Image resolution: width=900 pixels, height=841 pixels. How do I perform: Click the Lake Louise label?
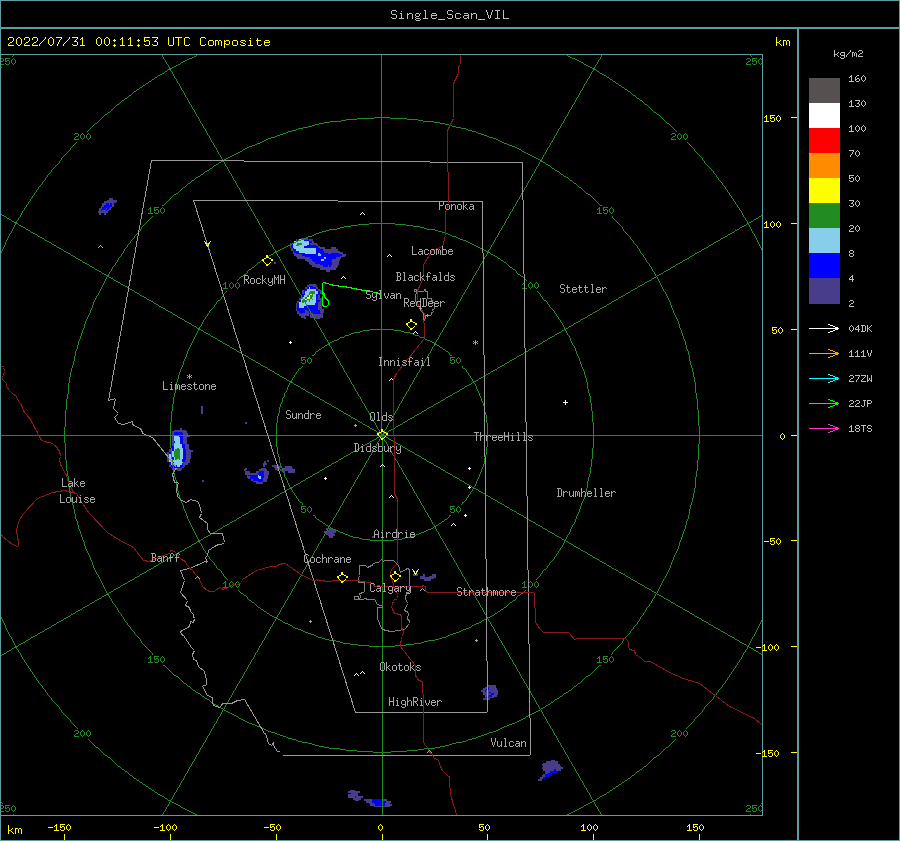77,491
